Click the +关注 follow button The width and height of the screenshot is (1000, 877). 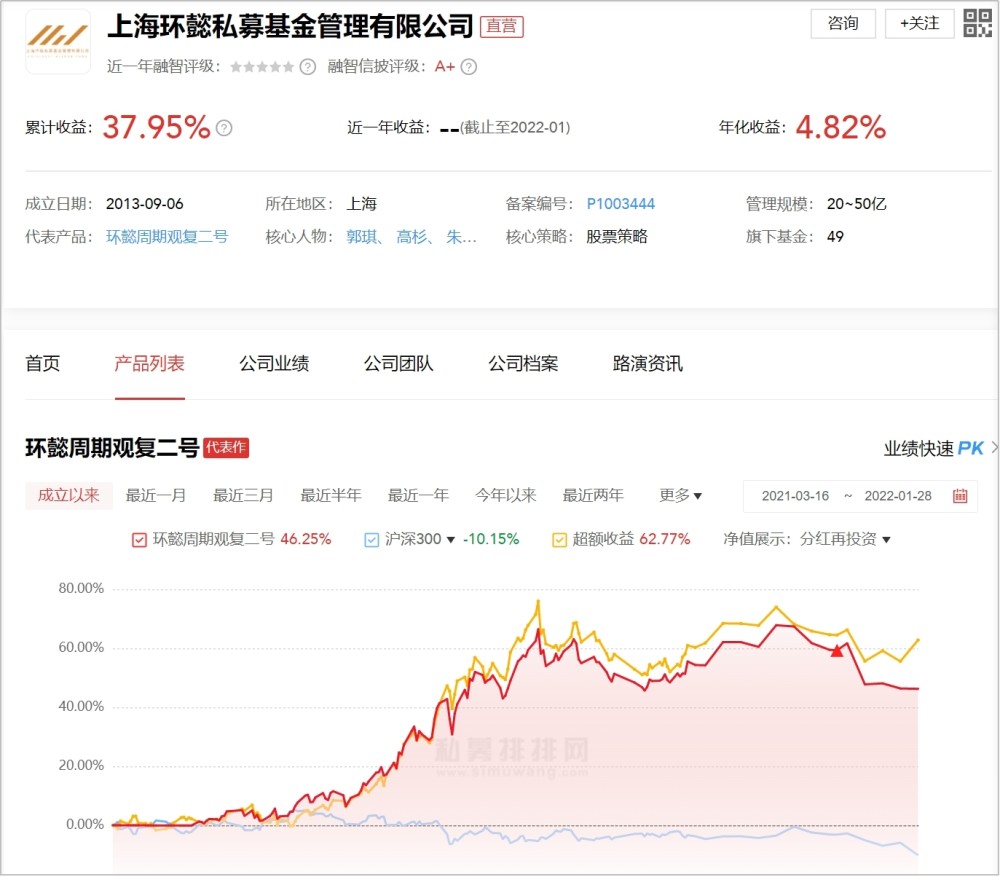920,24
